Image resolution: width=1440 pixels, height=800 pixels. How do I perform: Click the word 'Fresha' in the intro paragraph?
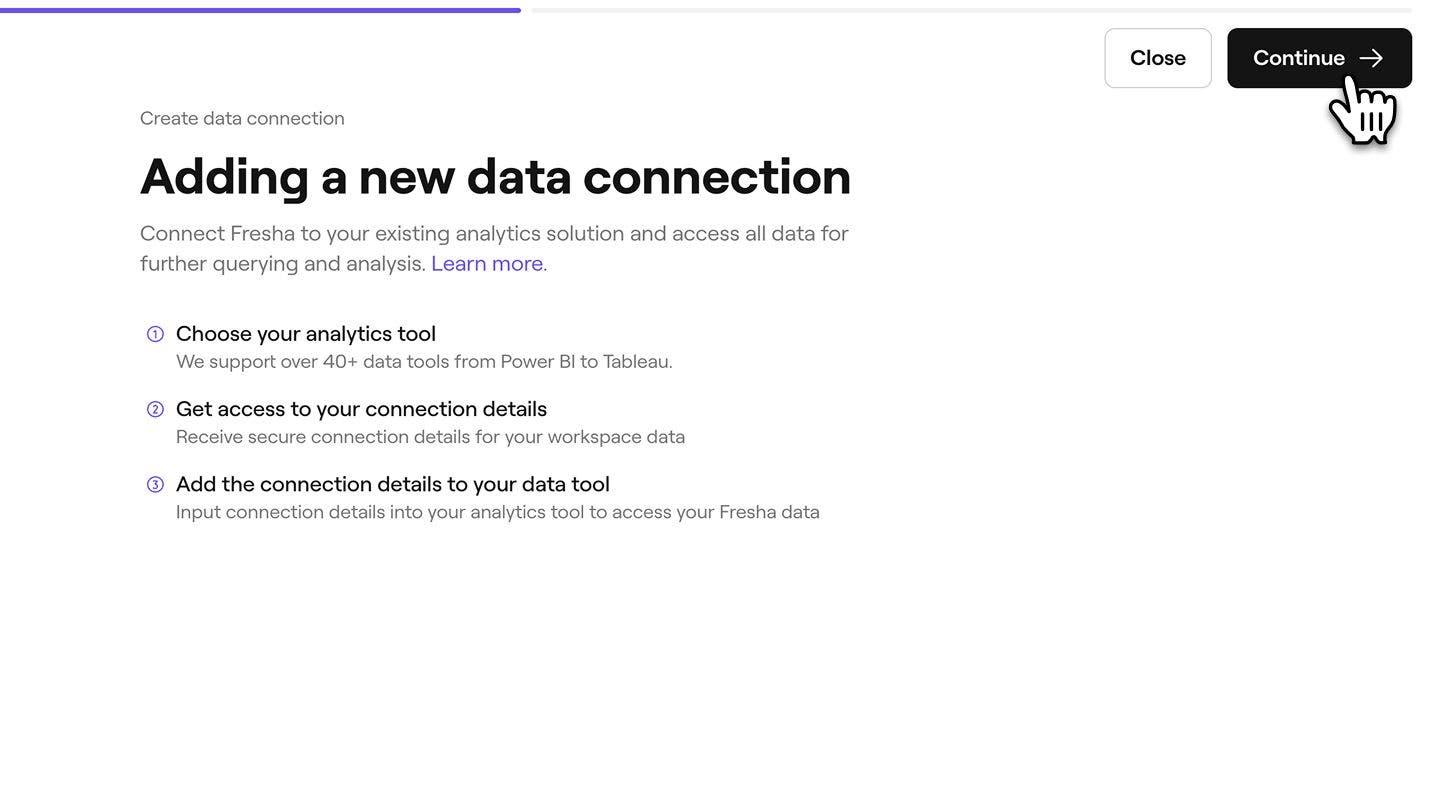262,233
